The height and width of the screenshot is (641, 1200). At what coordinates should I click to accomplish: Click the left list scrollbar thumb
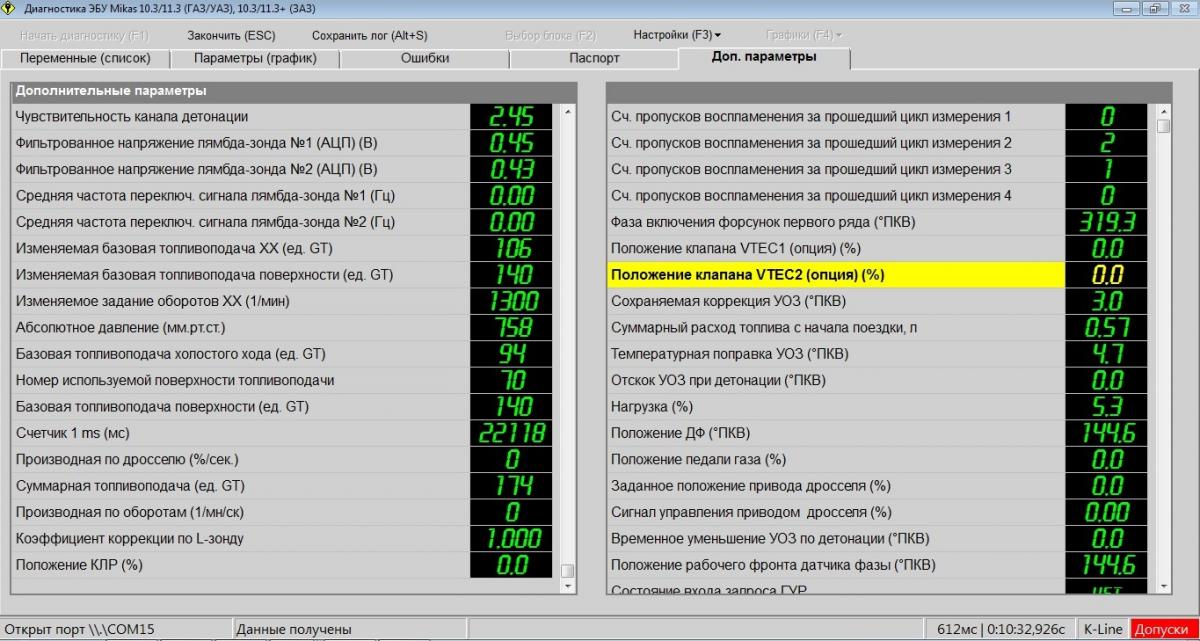tap(567, 571)
